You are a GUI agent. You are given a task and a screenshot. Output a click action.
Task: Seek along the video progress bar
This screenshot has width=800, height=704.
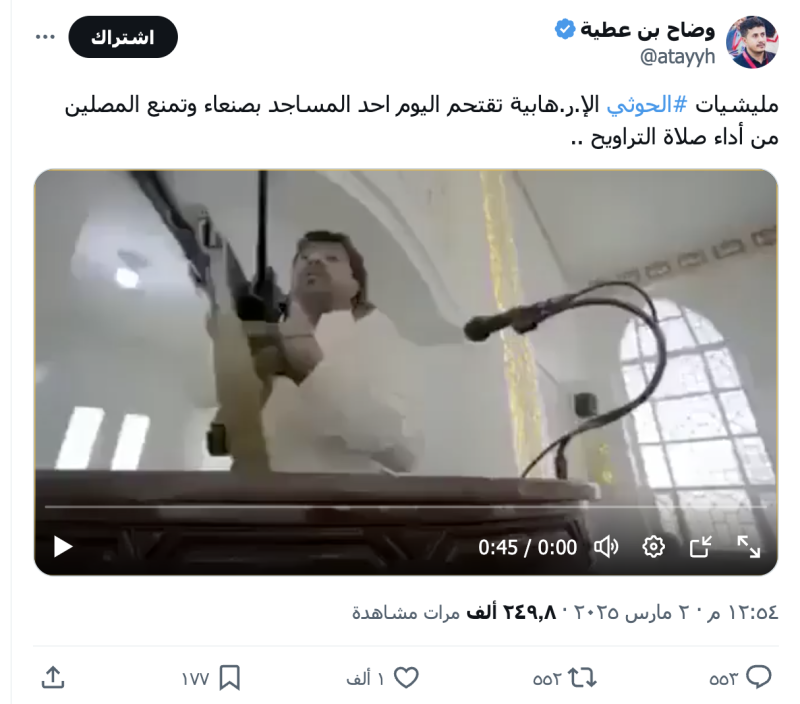pos(406,507)
